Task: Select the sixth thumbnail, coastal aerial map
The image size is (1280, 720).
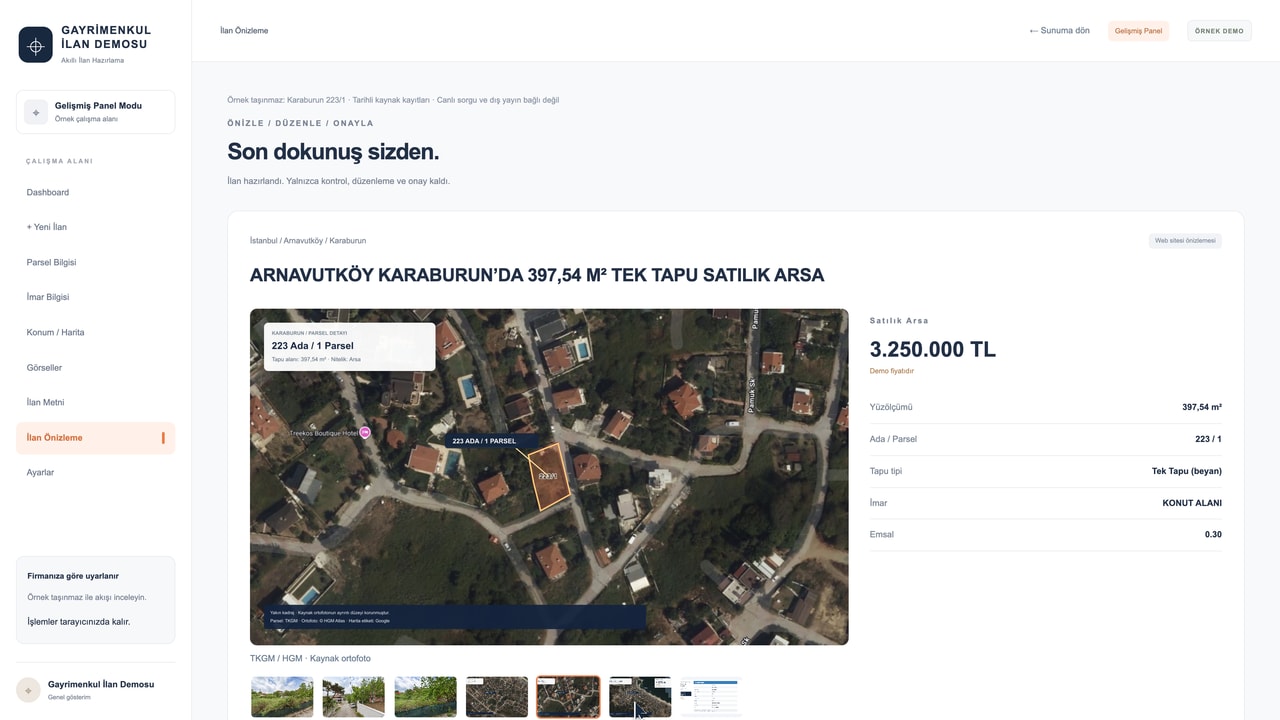Action: coord(640,697)
